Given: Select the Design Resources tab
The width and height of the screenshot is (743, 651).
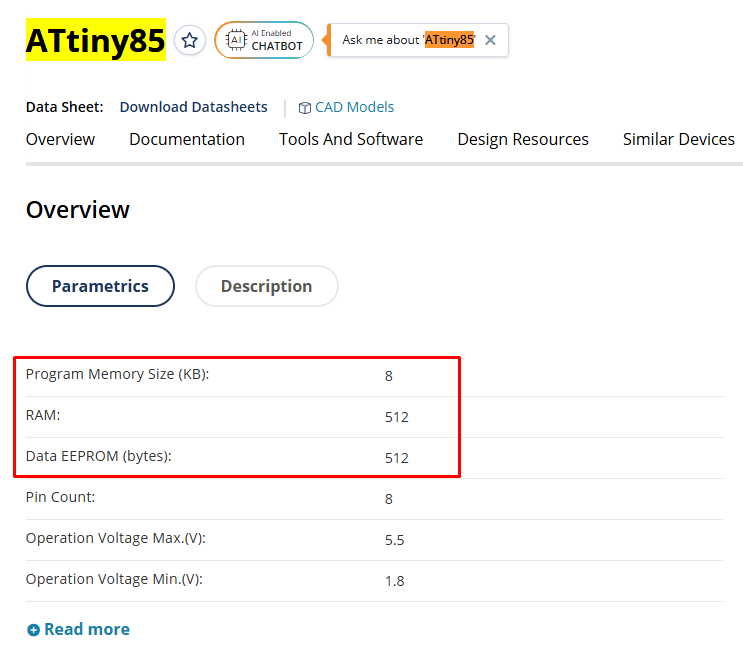Looking at the screenshot, I should 523,139.
